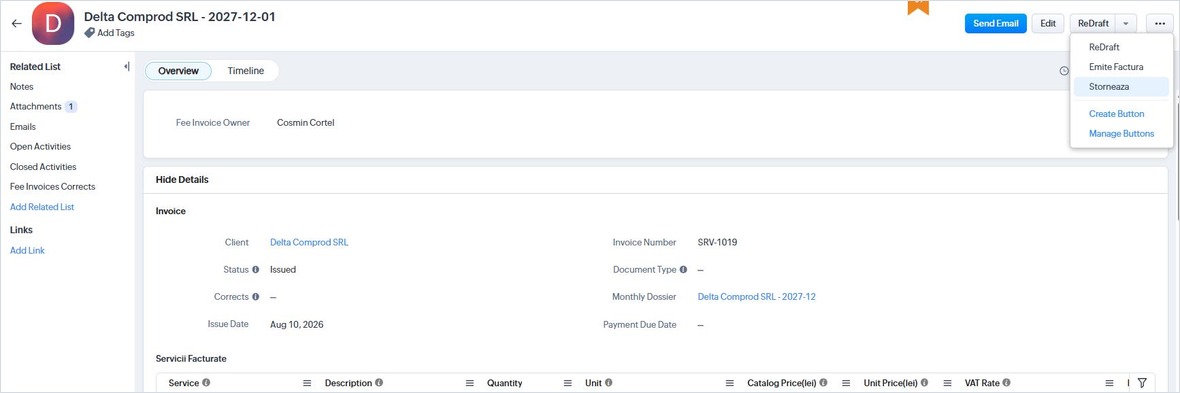Click info icon beside Description column
This screenshot has height=393, width=1180.
(379, 382)
